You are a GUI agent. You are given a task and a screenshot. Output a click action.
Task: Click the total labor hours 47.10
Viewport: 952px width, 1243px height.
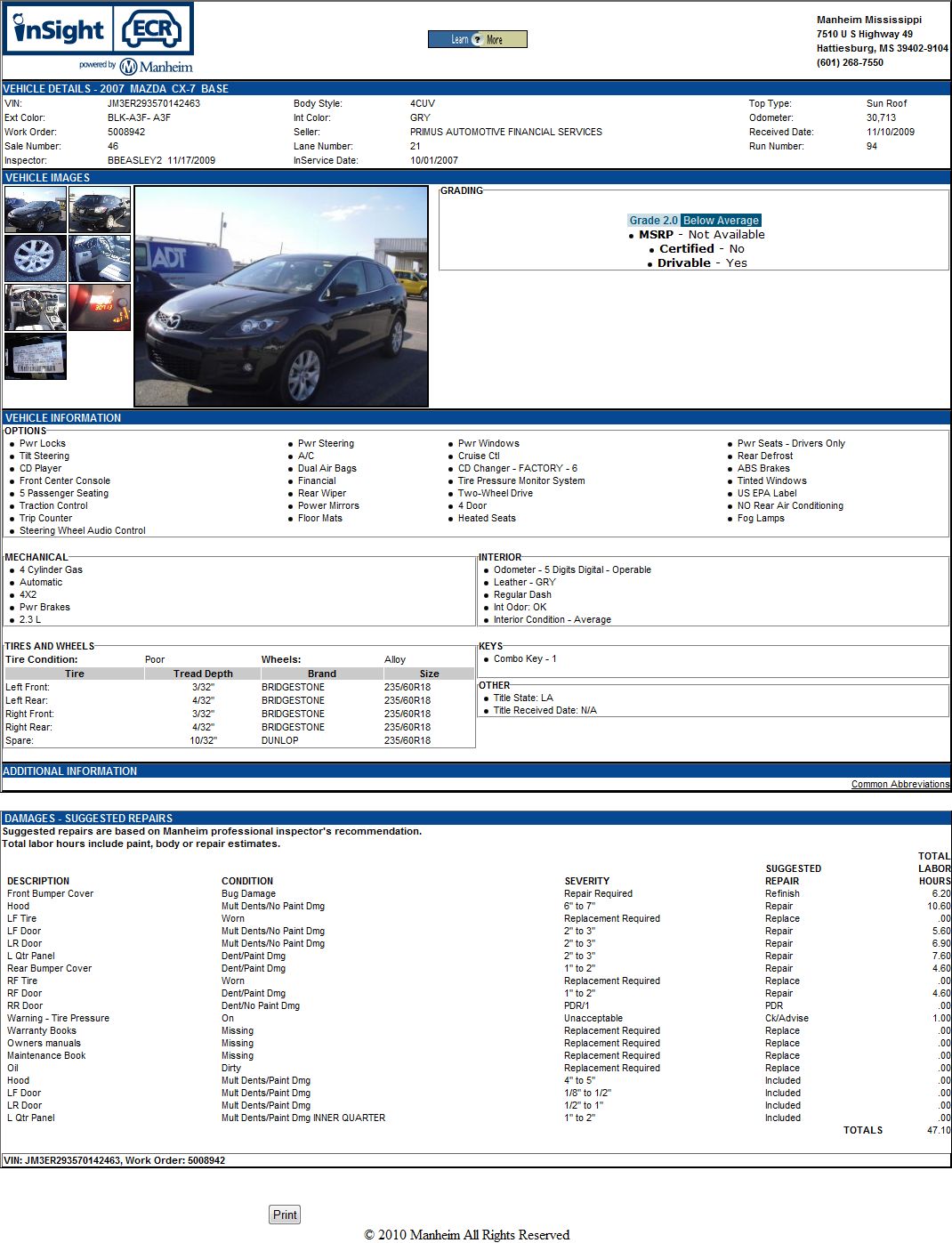point(939,1130)
